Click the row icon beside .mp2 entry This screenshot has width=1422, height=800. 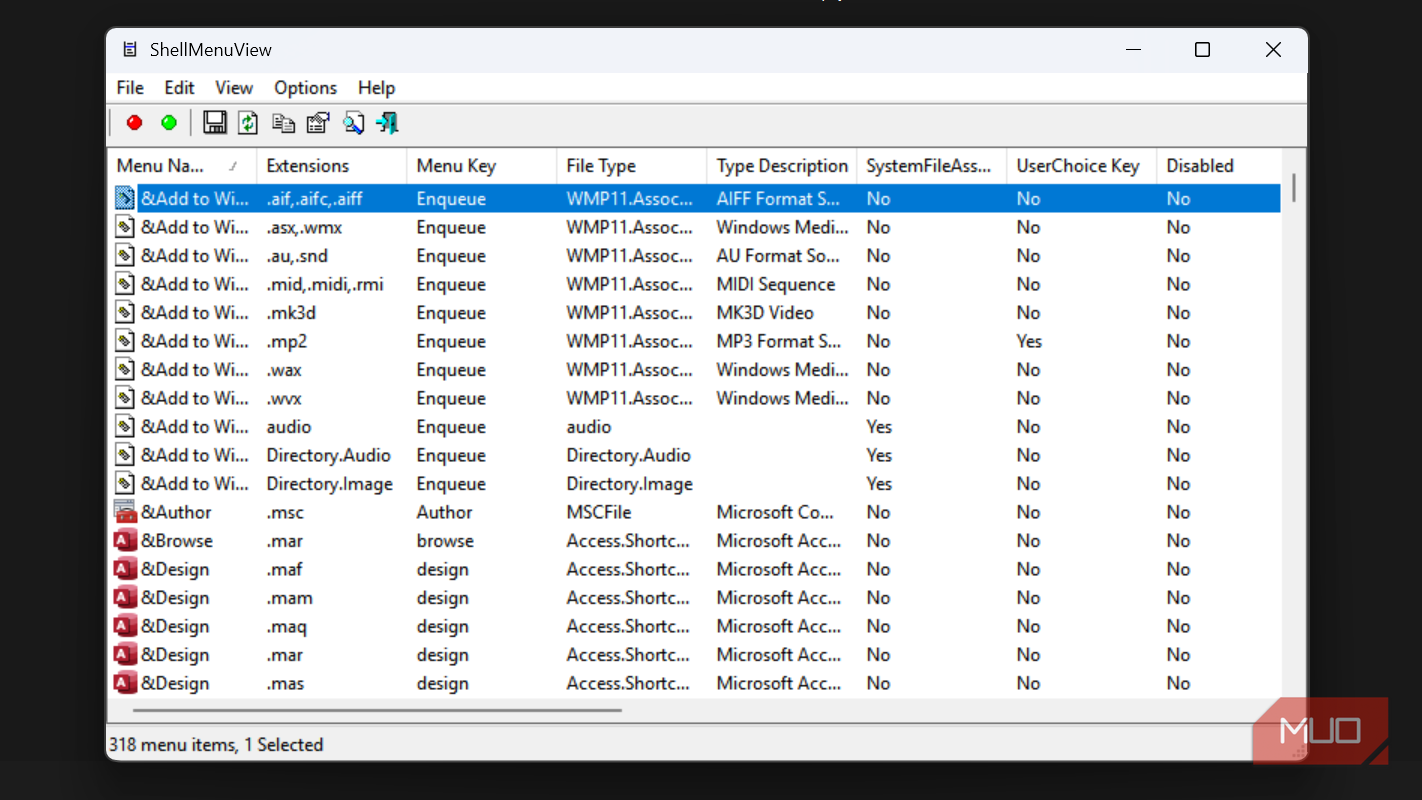click(125, 341)
